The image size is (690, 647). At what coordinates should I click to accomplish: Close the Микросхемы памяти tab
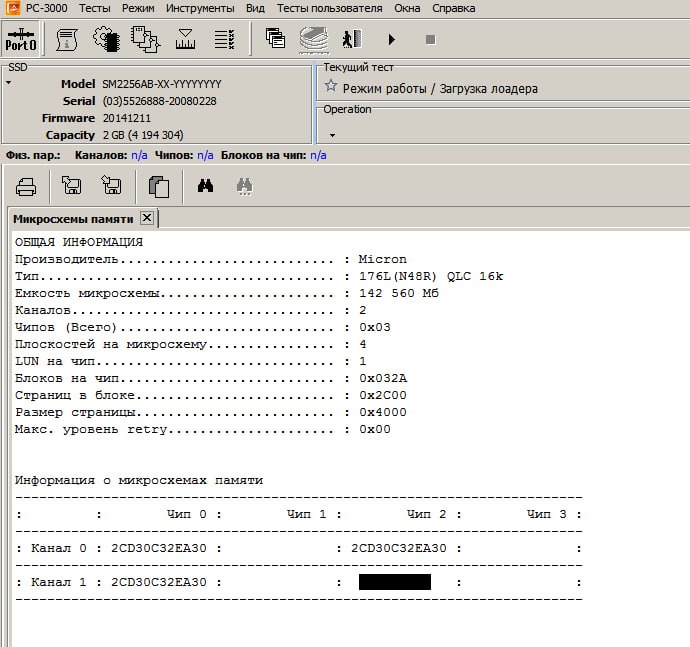pos(147,218)
